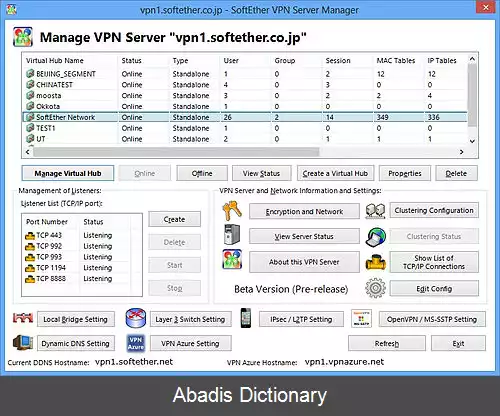Click the server tower icon beside View Server Status
The width and height of the screenshot is (500, 416).
point(232,235)
